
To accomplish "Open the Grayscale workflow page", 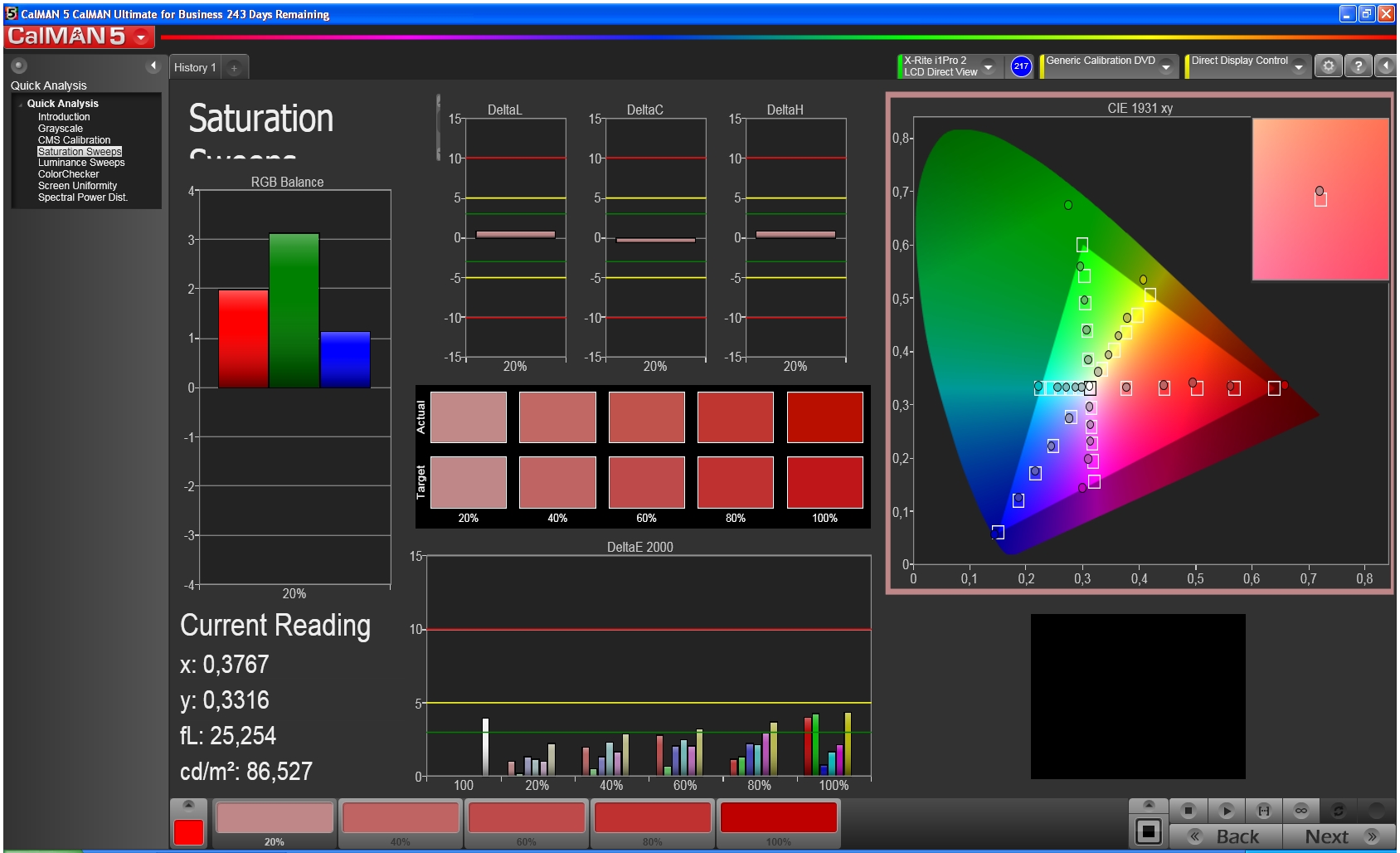I will (61, 129).
